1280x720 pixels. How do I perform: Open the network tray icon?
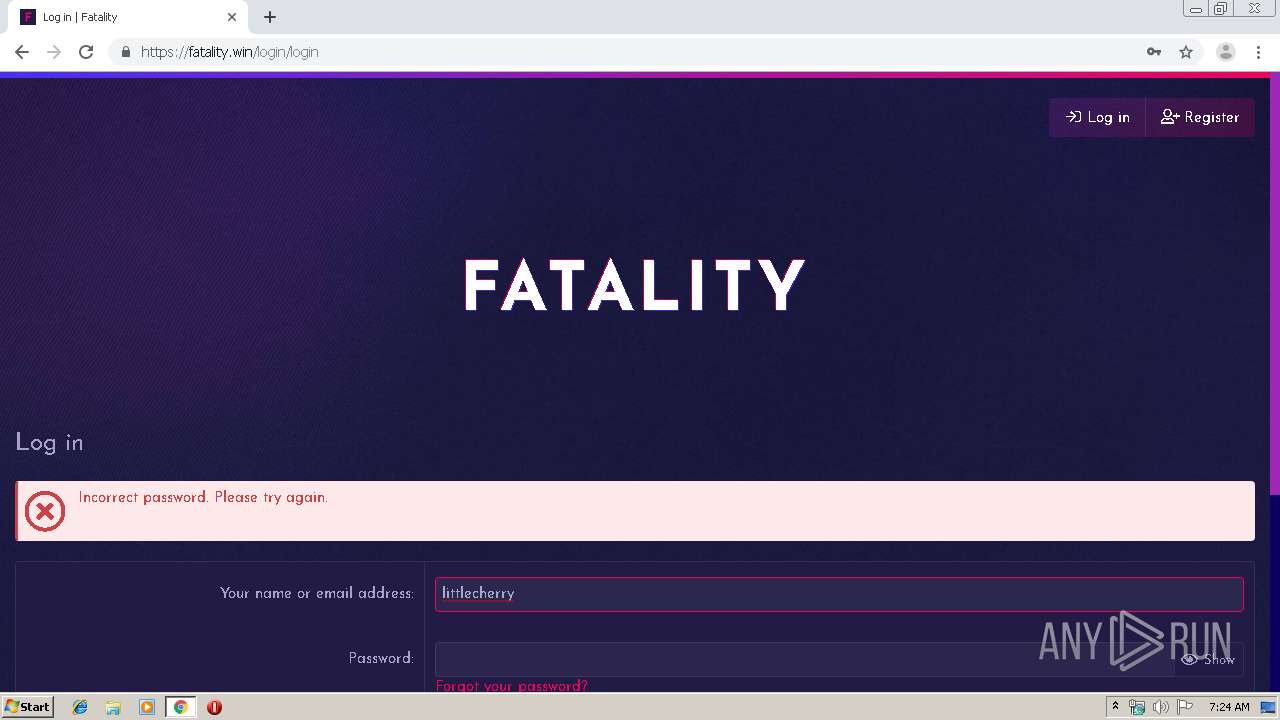pos(1137,707)
